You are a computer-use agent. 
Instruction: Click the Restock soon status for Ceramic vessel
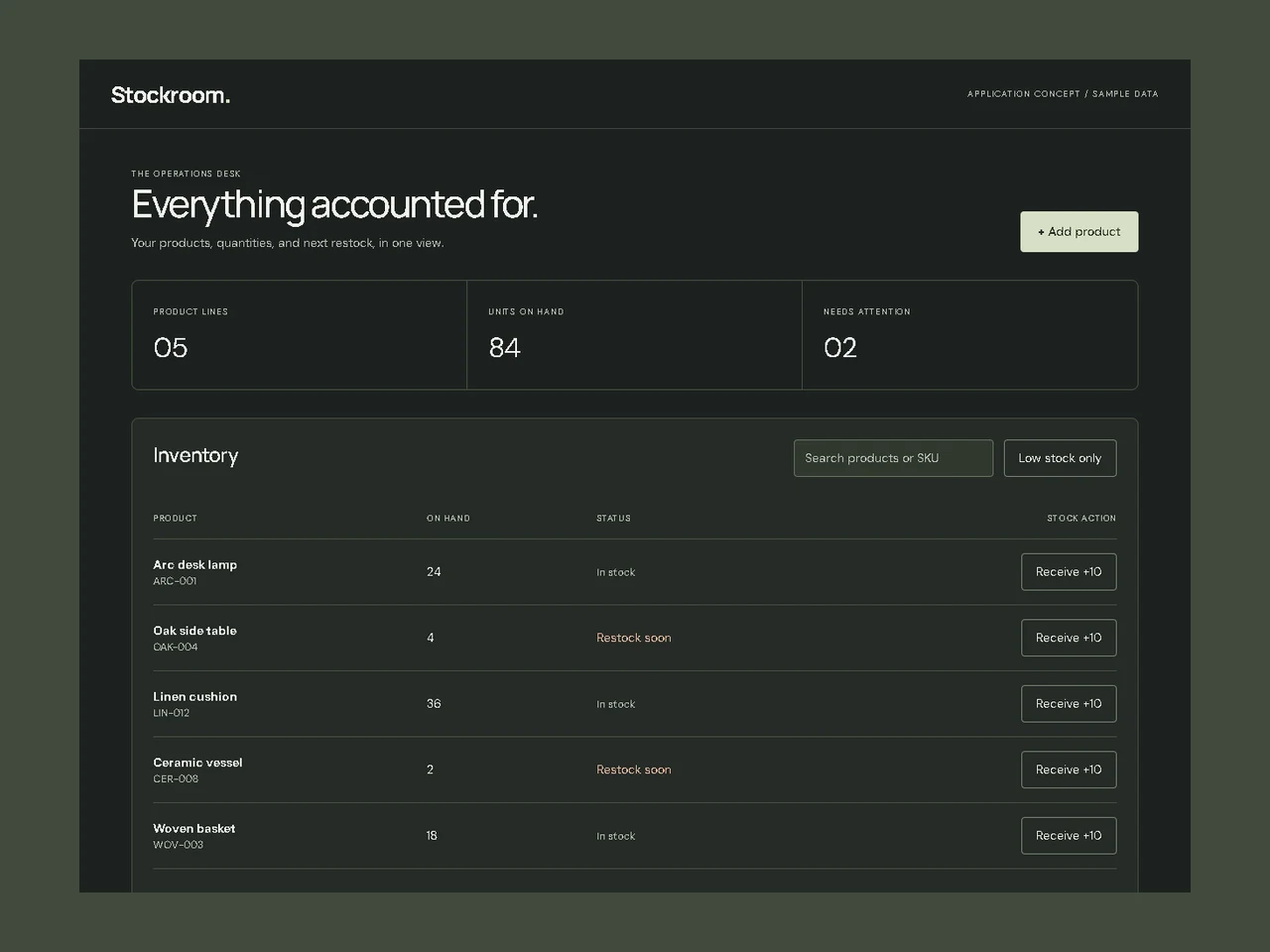[x=634, y=770]
